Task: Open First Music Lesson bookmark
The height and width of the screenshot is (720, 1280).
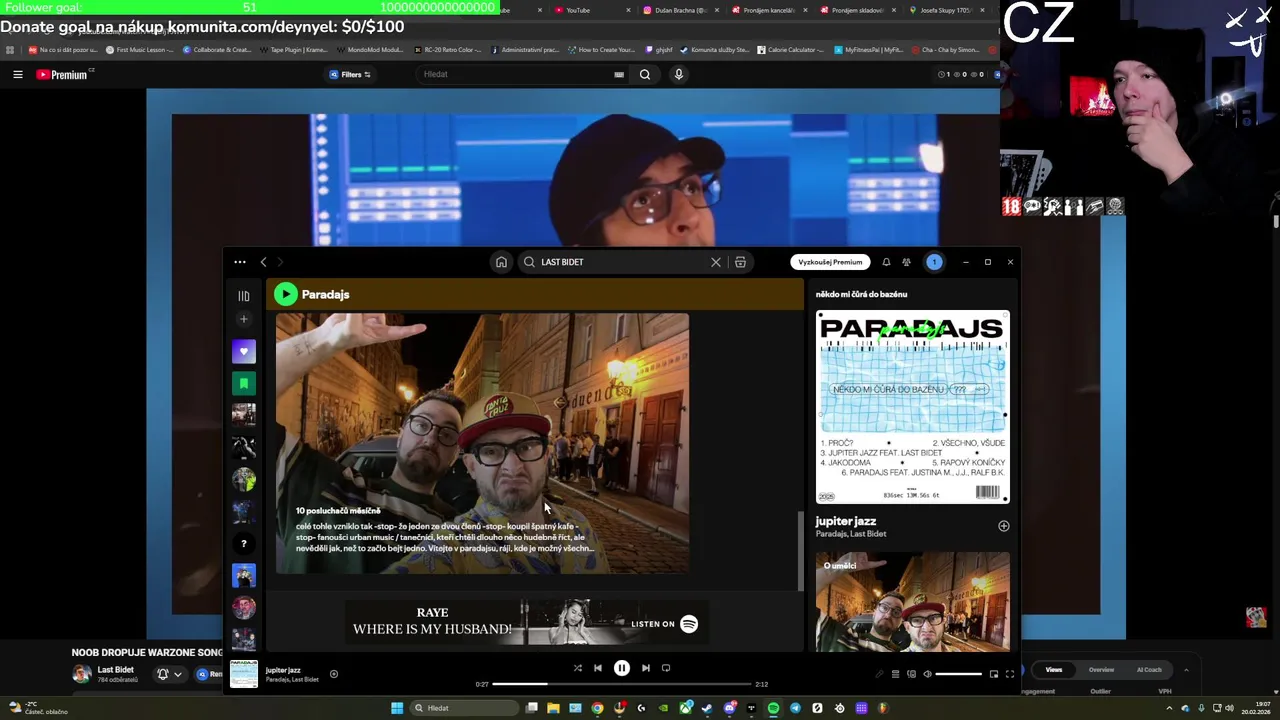Action: coord(139,49)
